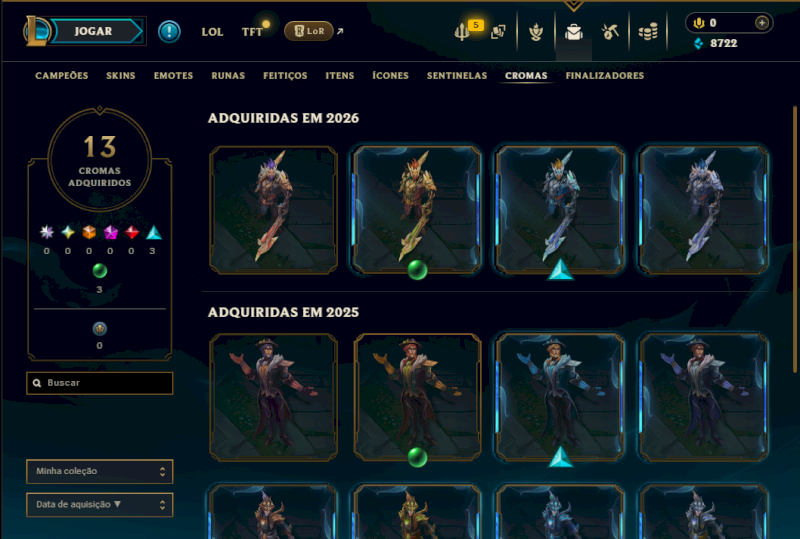Expand the Minha coleção dropdown
The width and height of the screenshot is (800, 539).
point(99,471)
